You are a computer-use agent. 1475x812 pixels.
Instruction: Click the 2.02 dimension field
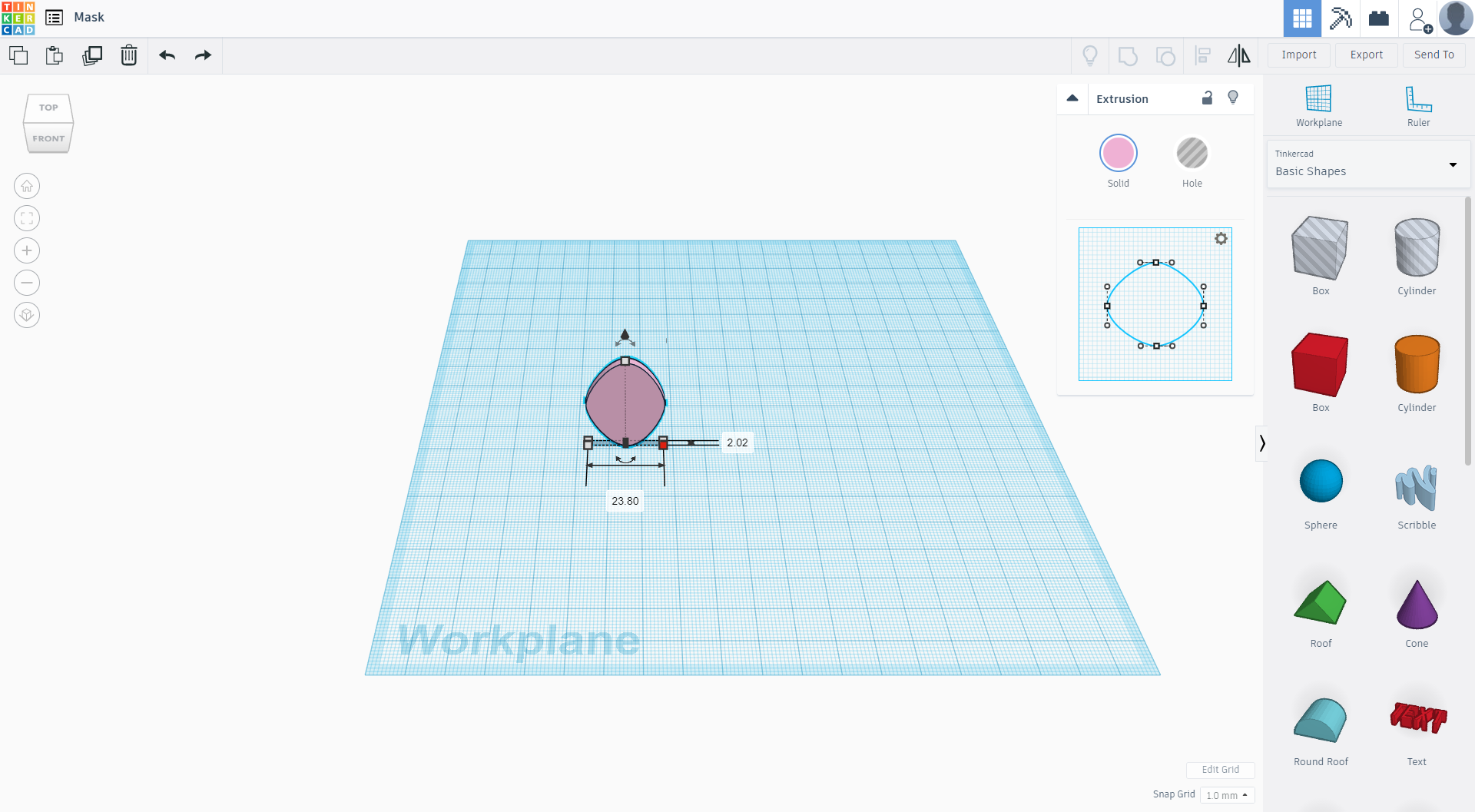[x=737, y=442]
